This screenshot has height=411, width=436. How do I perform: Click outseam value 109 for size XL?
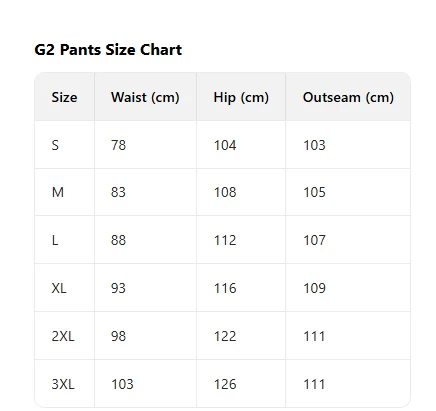314,288
